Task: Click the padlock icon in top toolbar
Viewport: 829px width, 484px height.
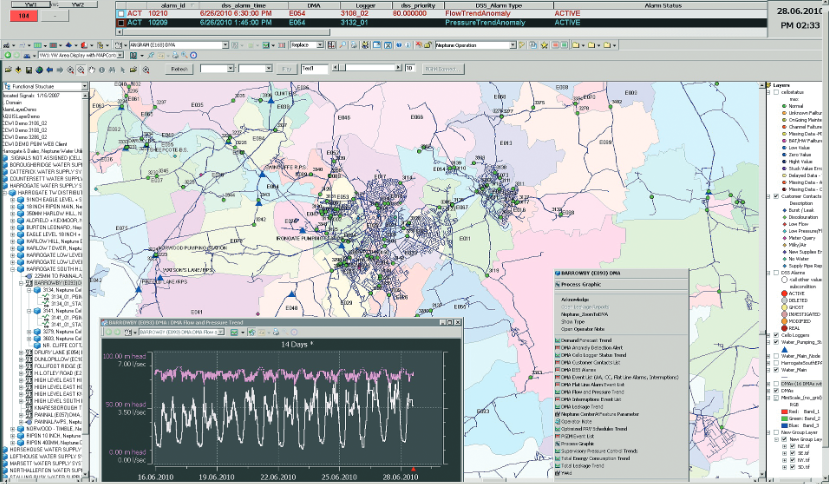Action: [x=428, y=45]
